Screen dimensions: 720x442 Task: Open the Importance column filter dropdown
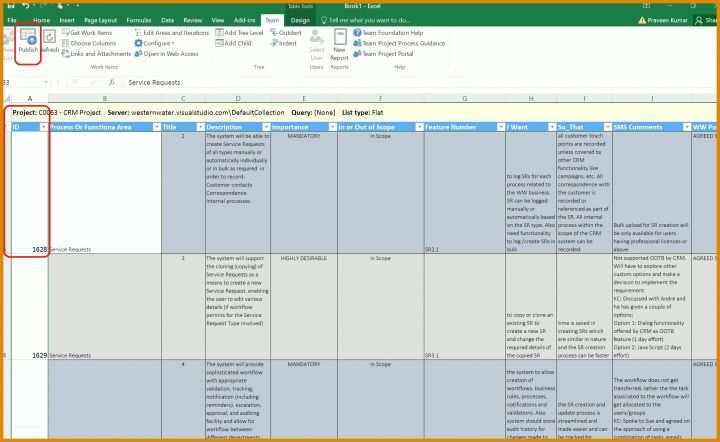pyautogui.click(x=332, y=127)
